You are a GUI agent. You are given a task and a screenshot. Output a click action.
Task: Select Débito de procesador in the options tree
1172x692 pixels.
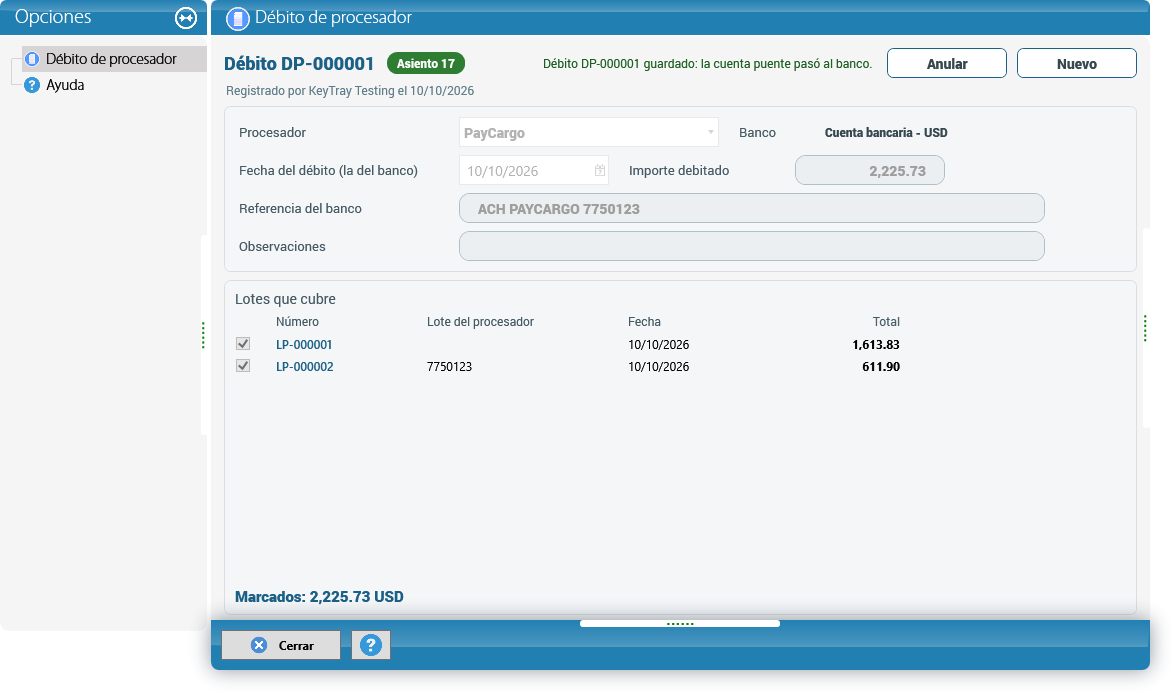tap(111, 58)
